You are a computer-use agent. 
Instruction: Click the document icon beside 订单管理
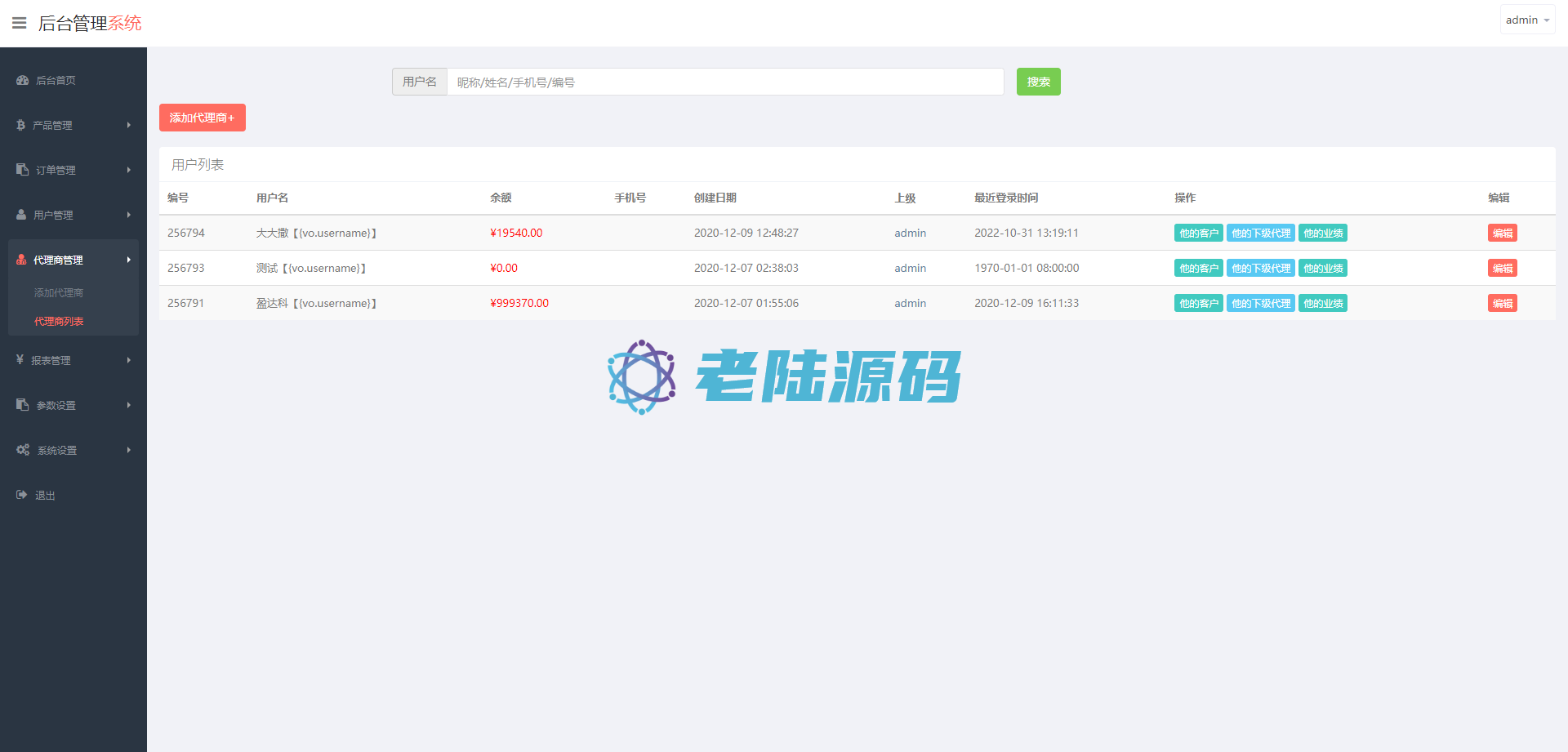click(x=22, y=170)
